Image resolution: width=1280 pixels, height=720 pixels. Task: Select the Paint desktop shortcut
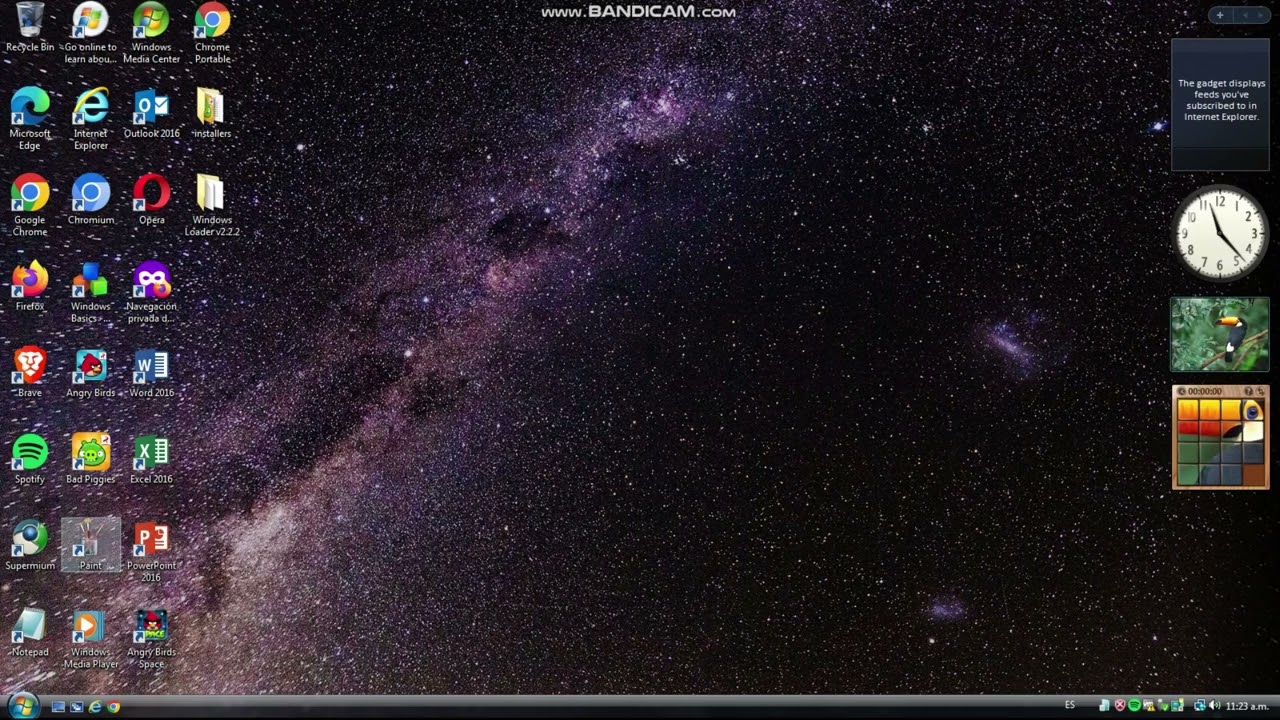(90, 546)
